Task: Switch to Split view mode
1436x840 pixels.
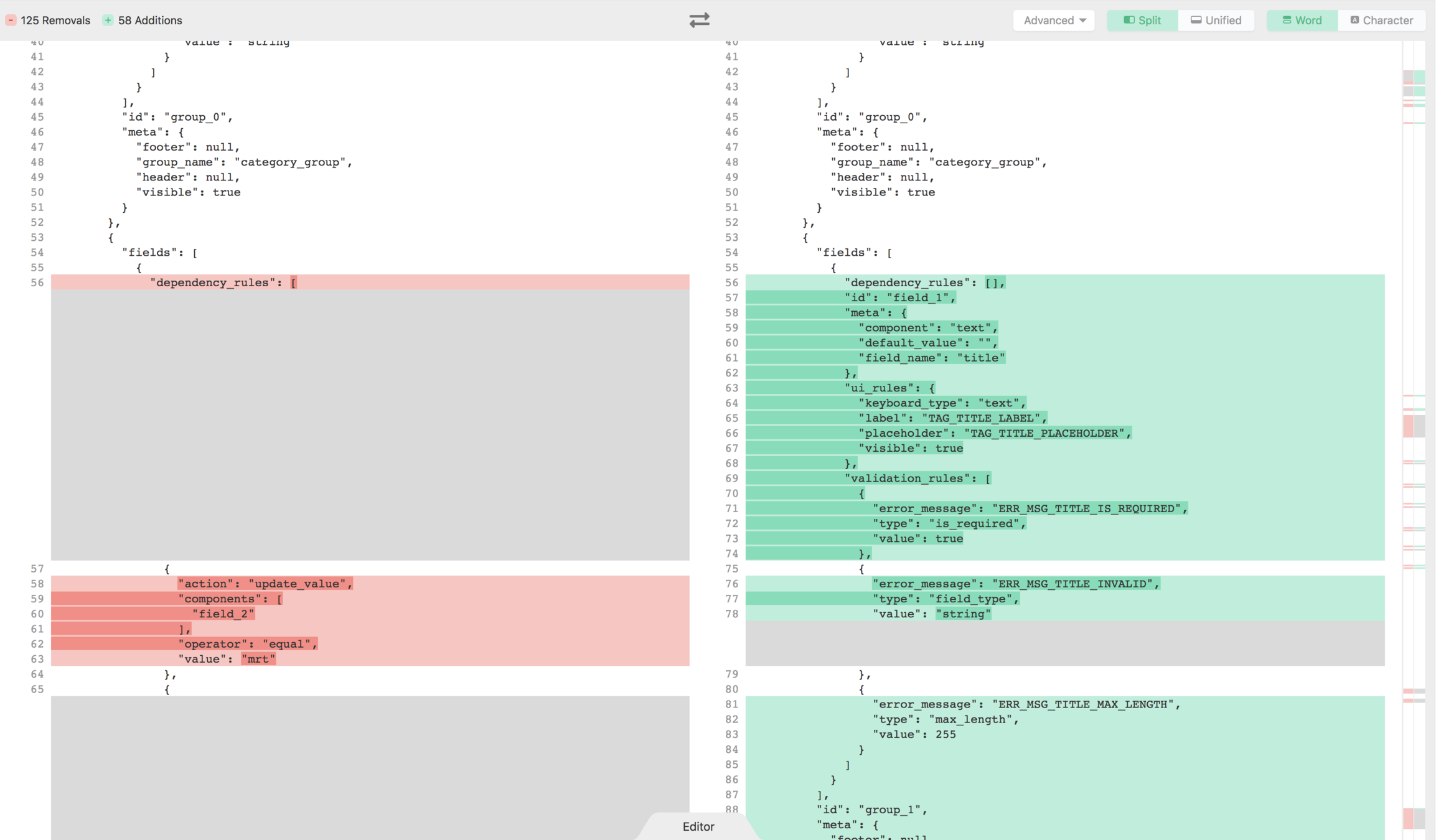Action: [x=1142, y=20]
